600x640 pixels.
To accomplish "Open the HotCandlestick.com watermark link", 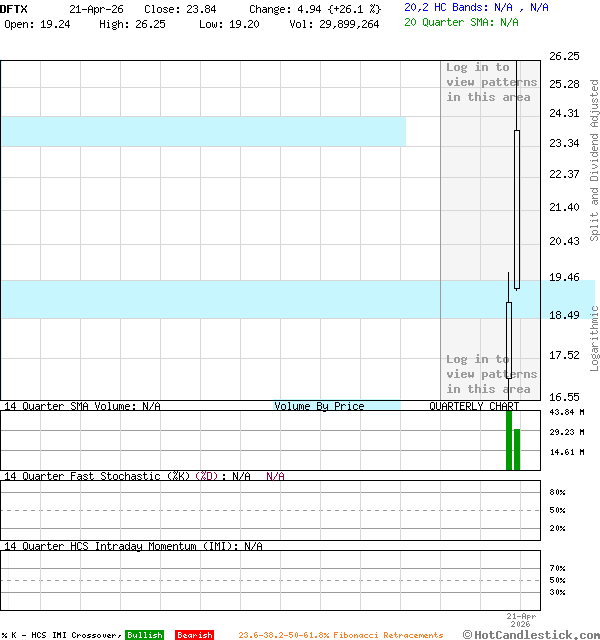I will pos(530,635).
